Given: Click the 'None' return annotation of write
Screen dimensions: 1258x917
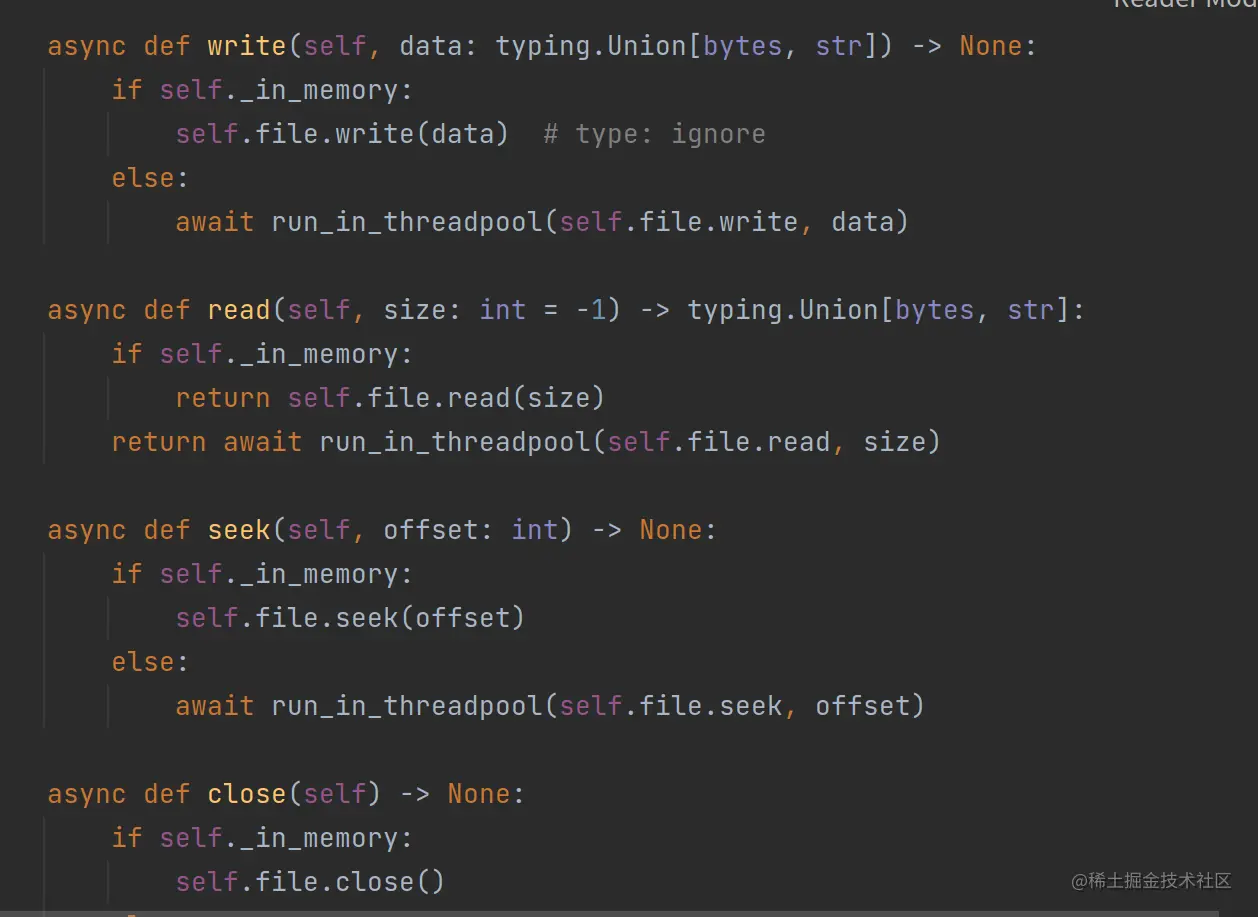Looking at the screenshot, I should point(991,46).
